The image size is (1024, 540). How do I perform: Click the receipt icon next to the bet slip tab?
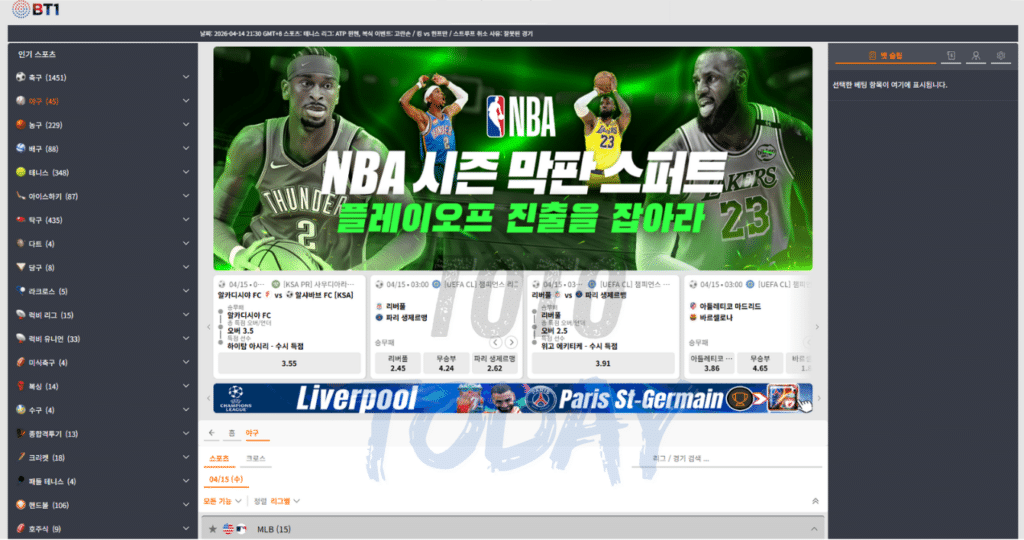pos(950,57)
